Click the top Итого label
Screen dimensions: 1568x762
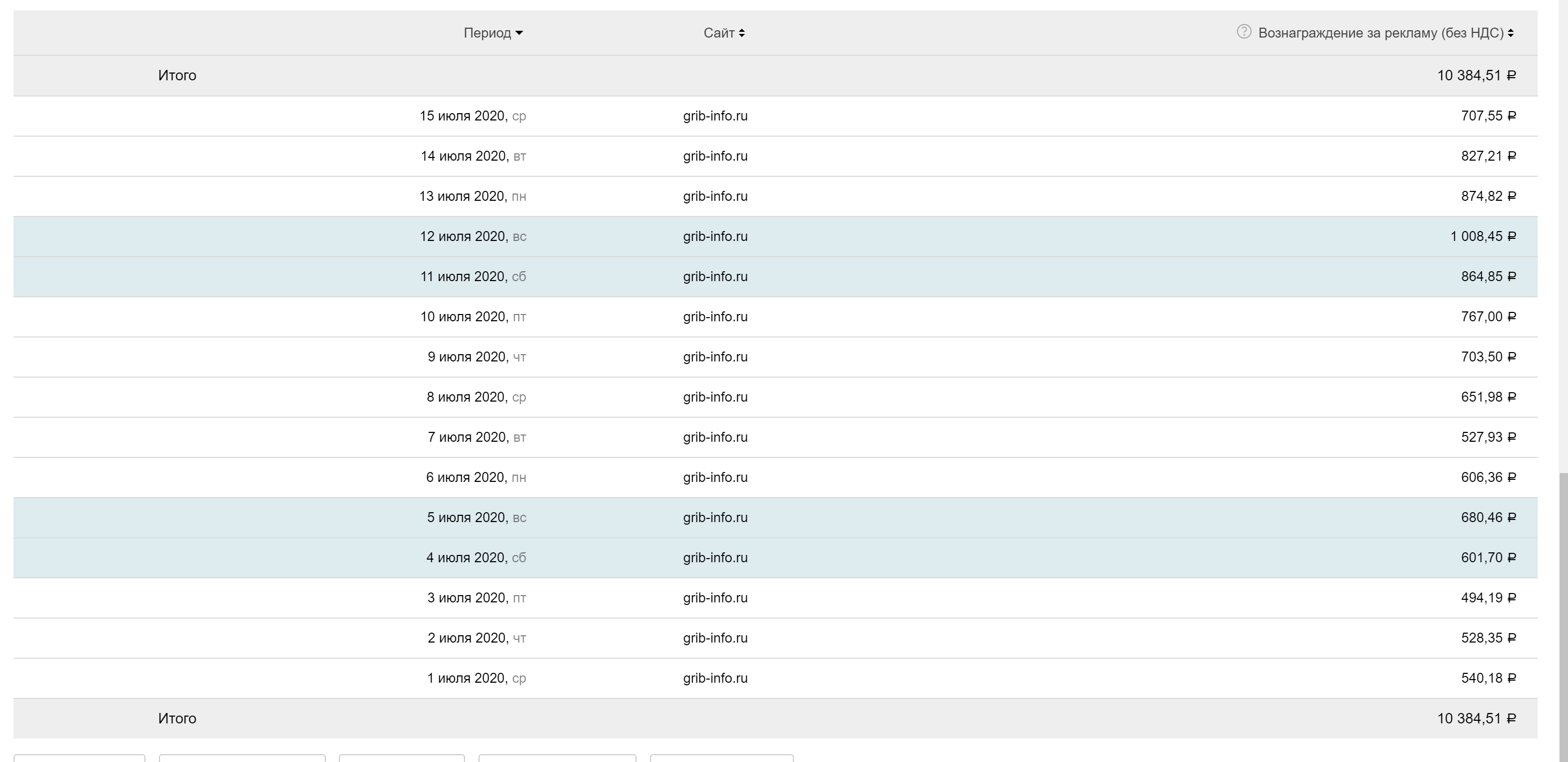point(177,76)
